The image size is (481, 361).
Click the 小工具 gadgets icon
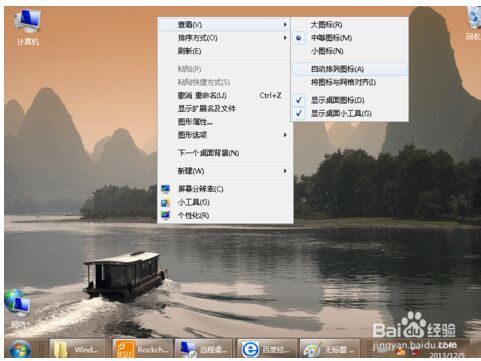click(x=165, y=202)
